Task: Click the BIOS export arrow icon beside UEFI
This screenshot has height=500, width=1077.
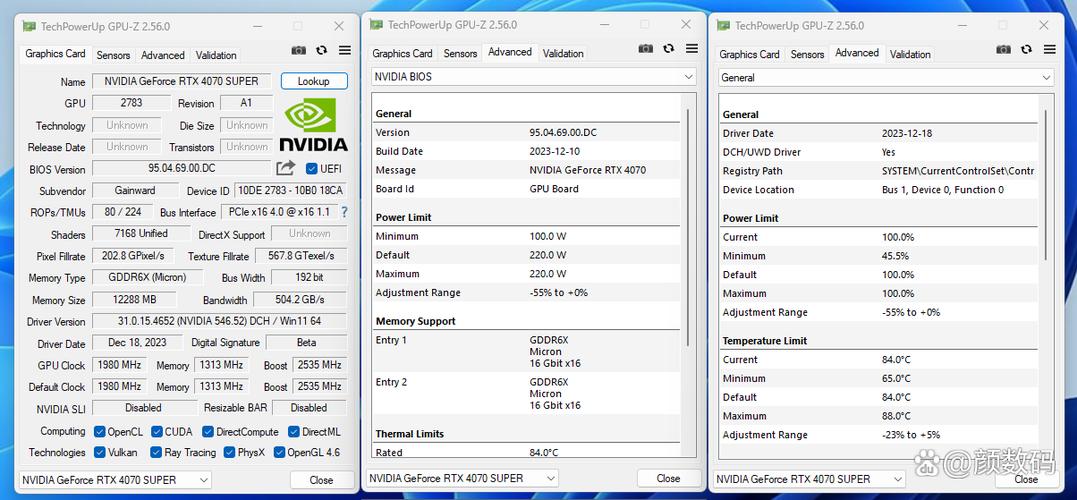Action: coord(286,169)
